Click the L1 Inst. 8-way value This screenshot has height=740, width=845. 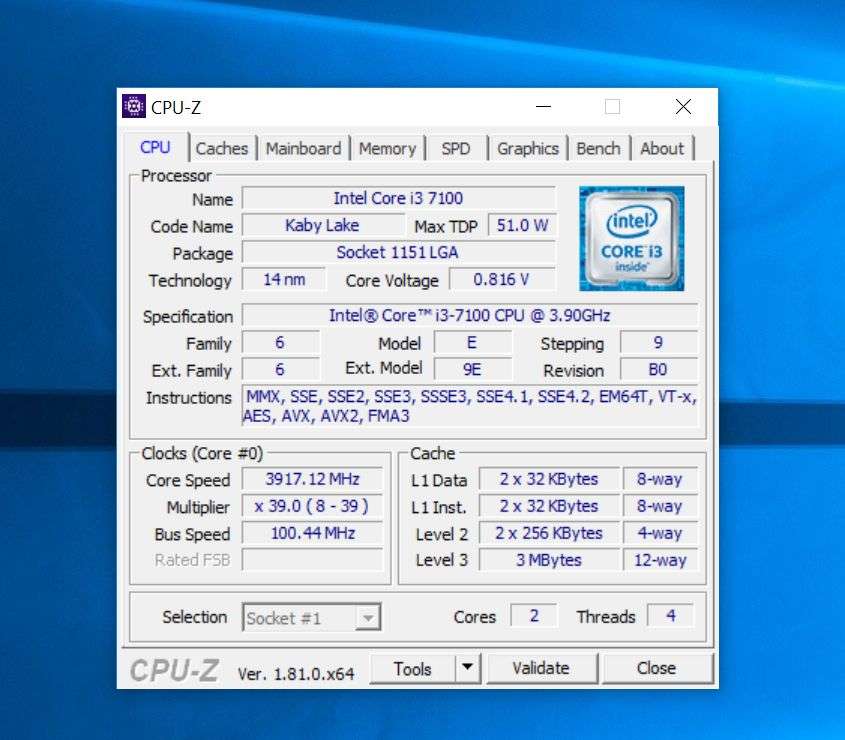660,506
